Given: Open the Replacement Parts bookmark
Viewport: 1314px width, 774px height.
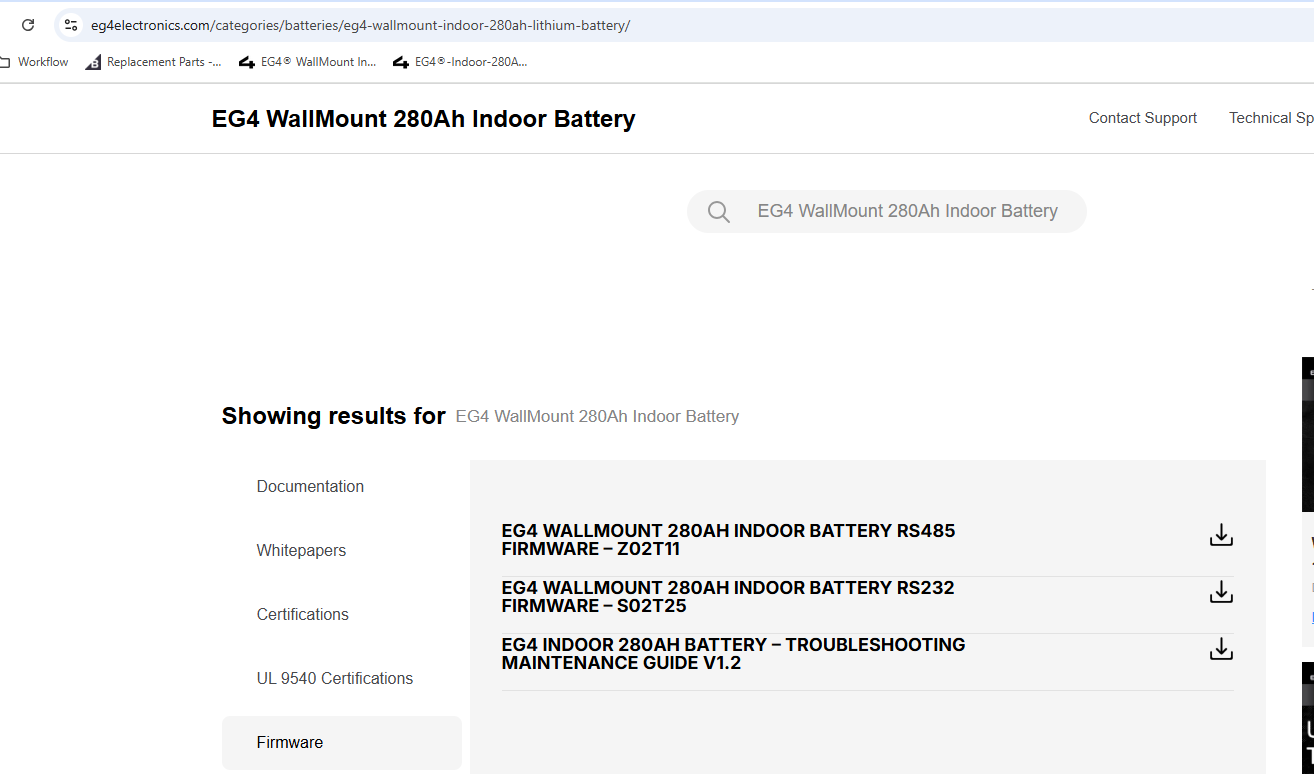Looking at the screenshot, I should click(x=154, y=62).
